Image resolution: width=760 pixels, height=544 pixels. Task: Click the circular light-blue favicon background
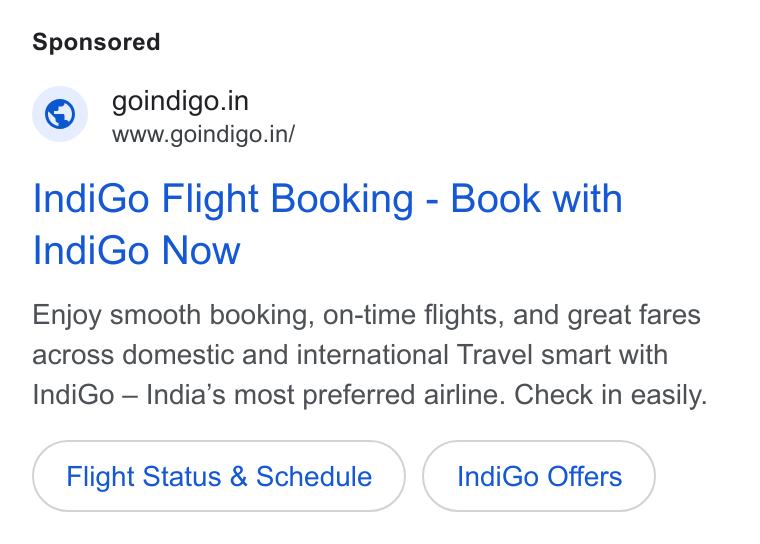60,114
